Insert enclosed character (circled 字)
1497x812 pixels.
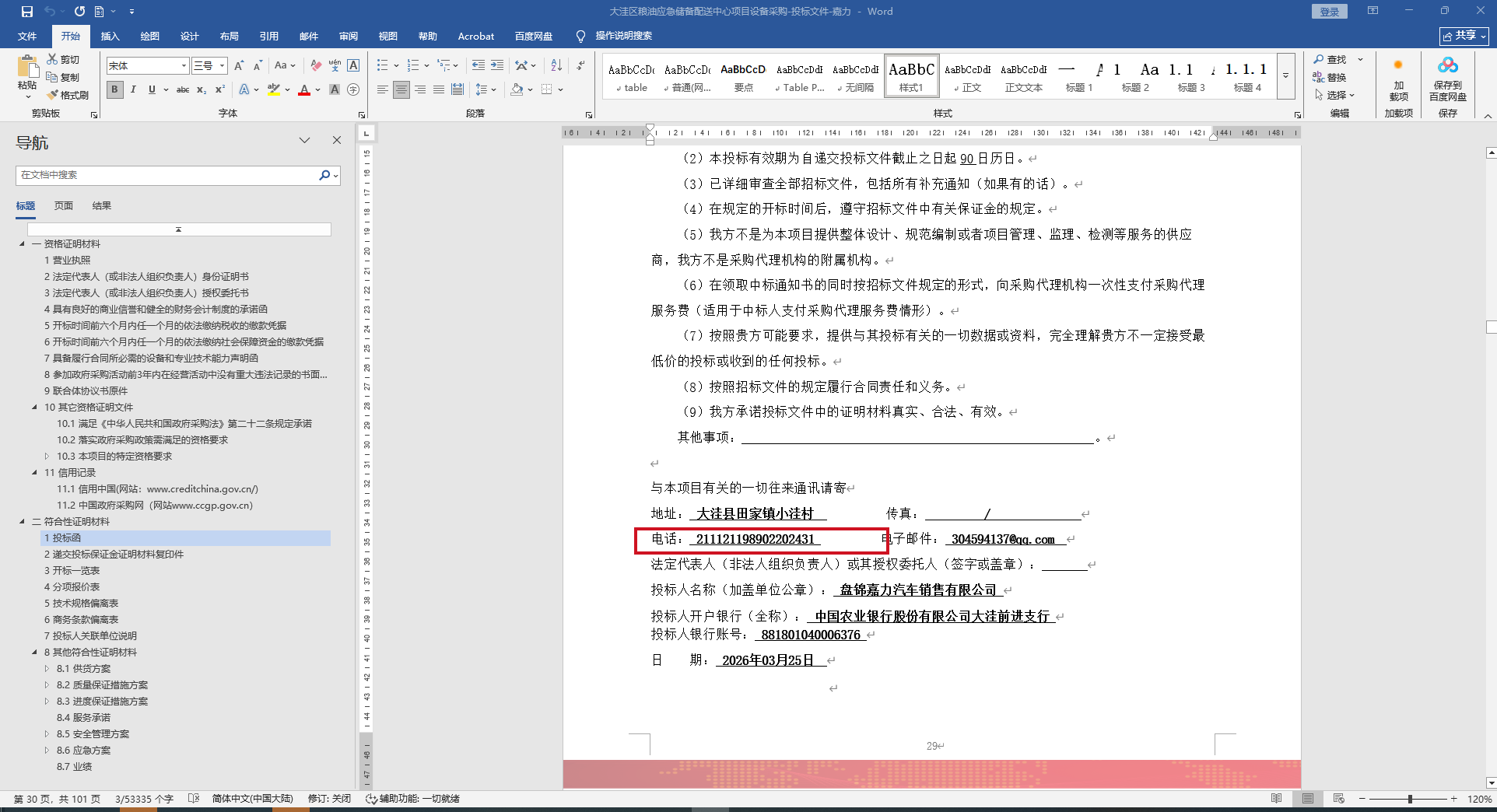[353, 89]
